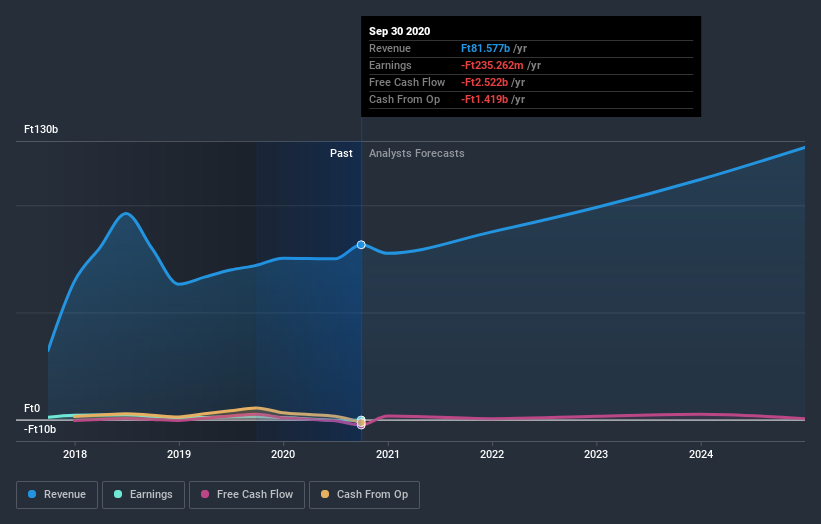Select the Sep 30 2020 revenue data point
821x524 pixels.
(361, 245)
